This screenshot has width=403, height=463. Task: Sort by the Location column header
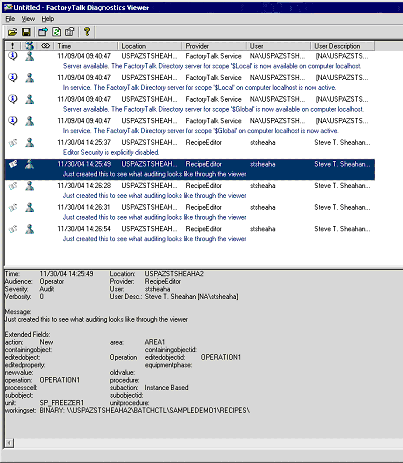149,46
